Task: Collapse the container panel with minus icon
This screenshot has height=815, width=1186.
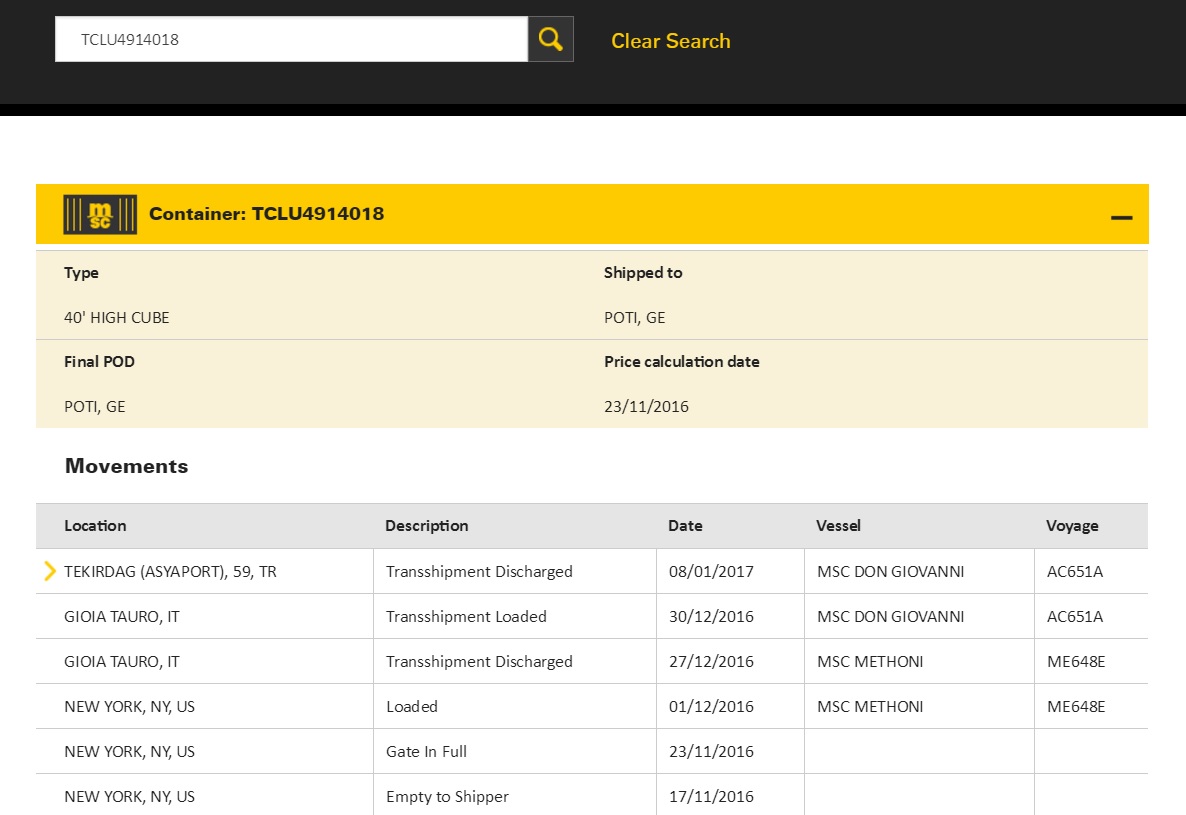Action: click(x=1121, y=217)
